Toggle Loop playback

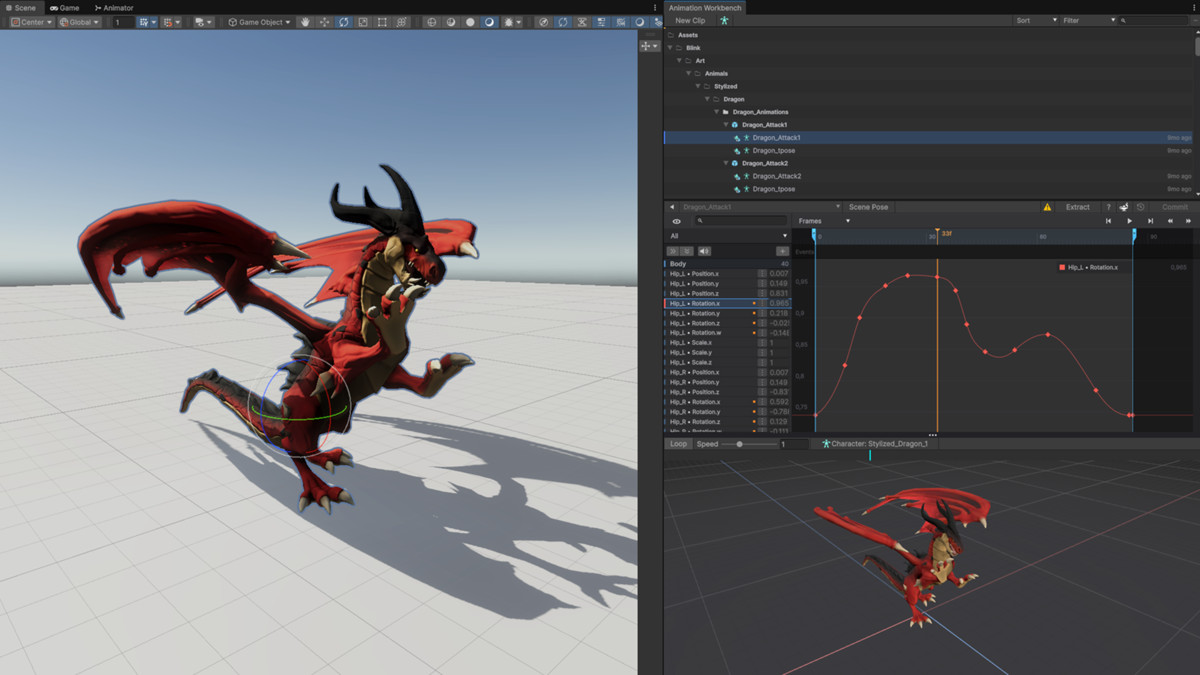click(x=678, y=444)
